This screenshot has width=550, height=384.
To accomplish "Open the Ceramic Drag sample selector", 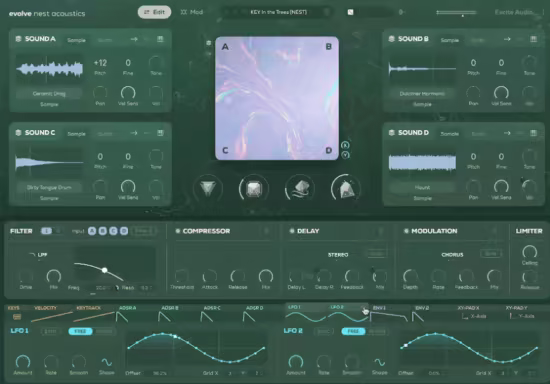I will [49, 94].
